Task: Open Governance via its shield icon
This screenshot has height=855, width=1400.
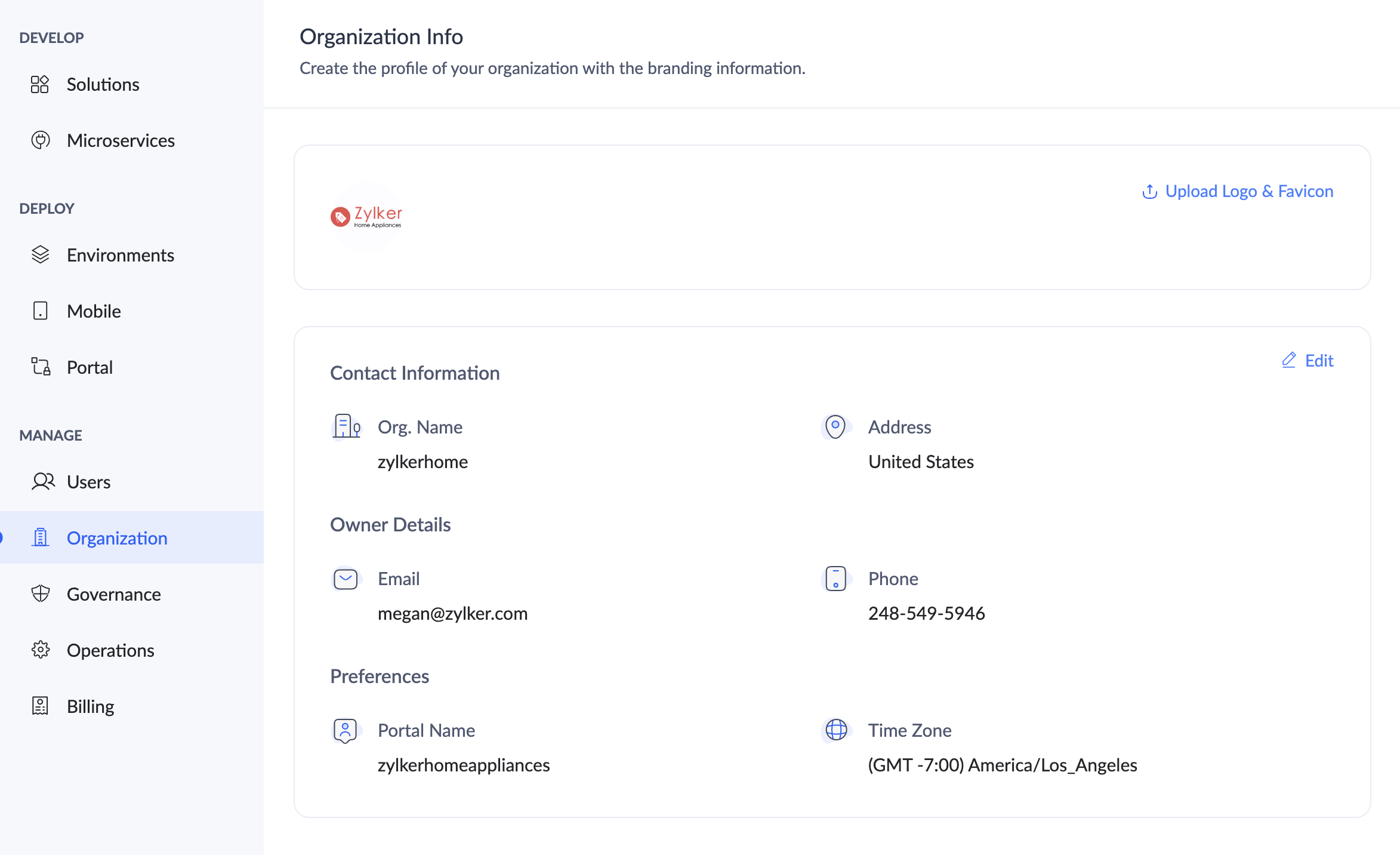Action: tap(40, 594)
